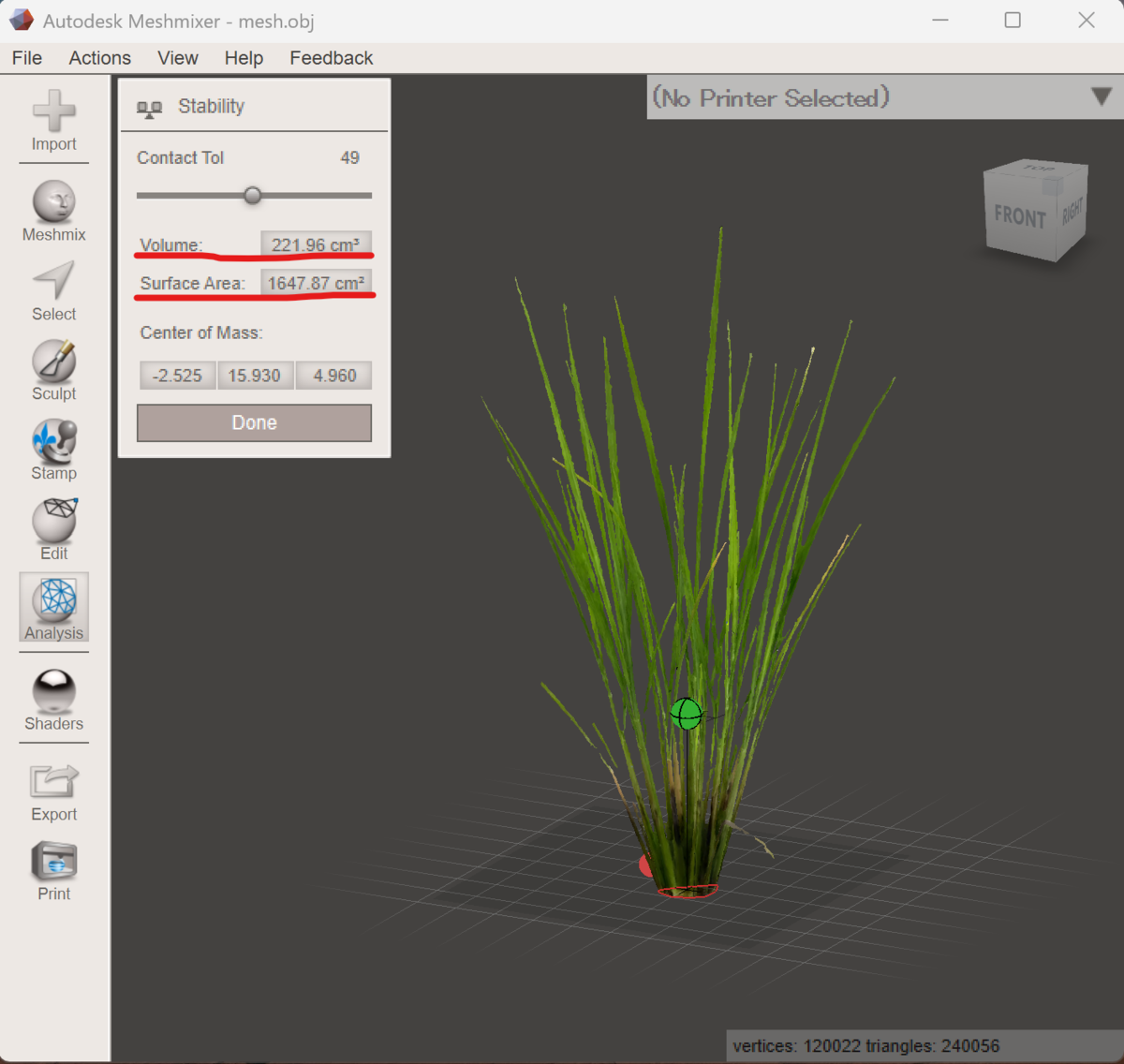The height and width of the screenshot is (1064, 1124).
Task: Open the Feedback menu
Action: click(332, 58)
